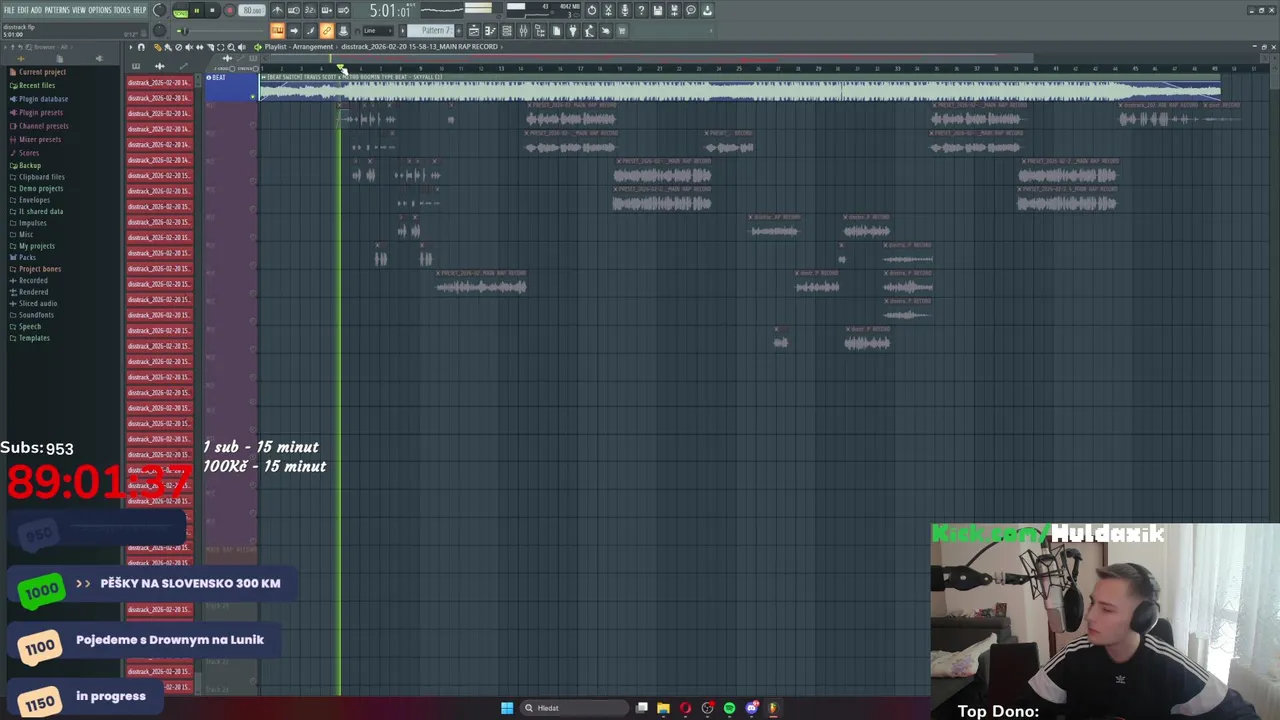Click the microphone icon in top toolbar
Viewport: 1280px width, 720px height.
click(625, 10)
